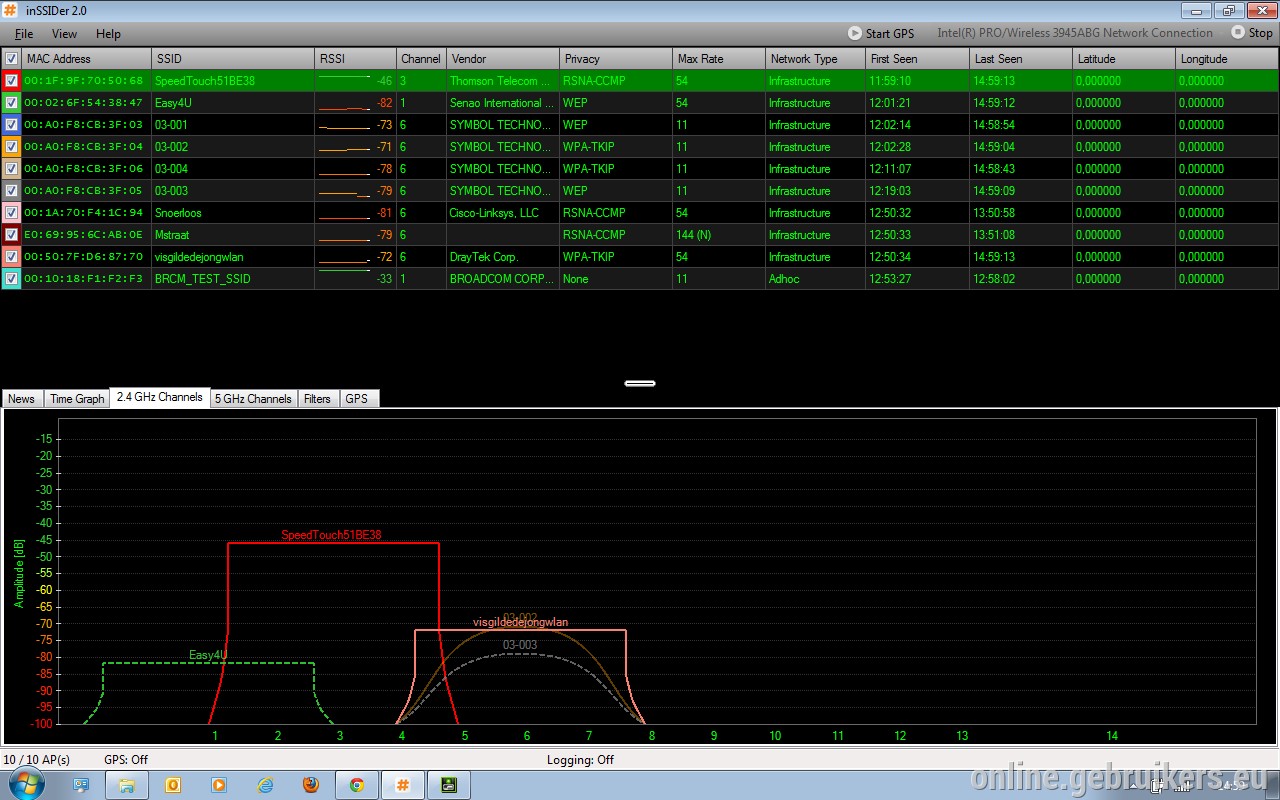This screenshot has width=1280, height=800.
Task: Select the Mstraat SSID cell
Action: click(233, 235)
